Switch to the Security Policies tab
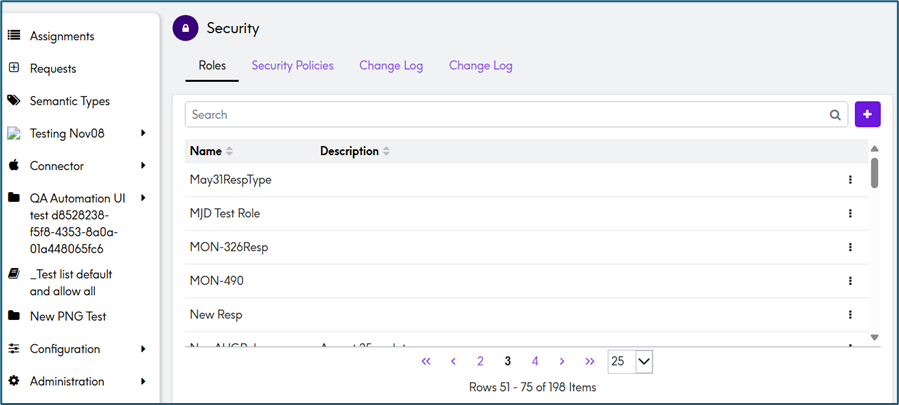Screen dimensions: 899x405 (292, 65)
